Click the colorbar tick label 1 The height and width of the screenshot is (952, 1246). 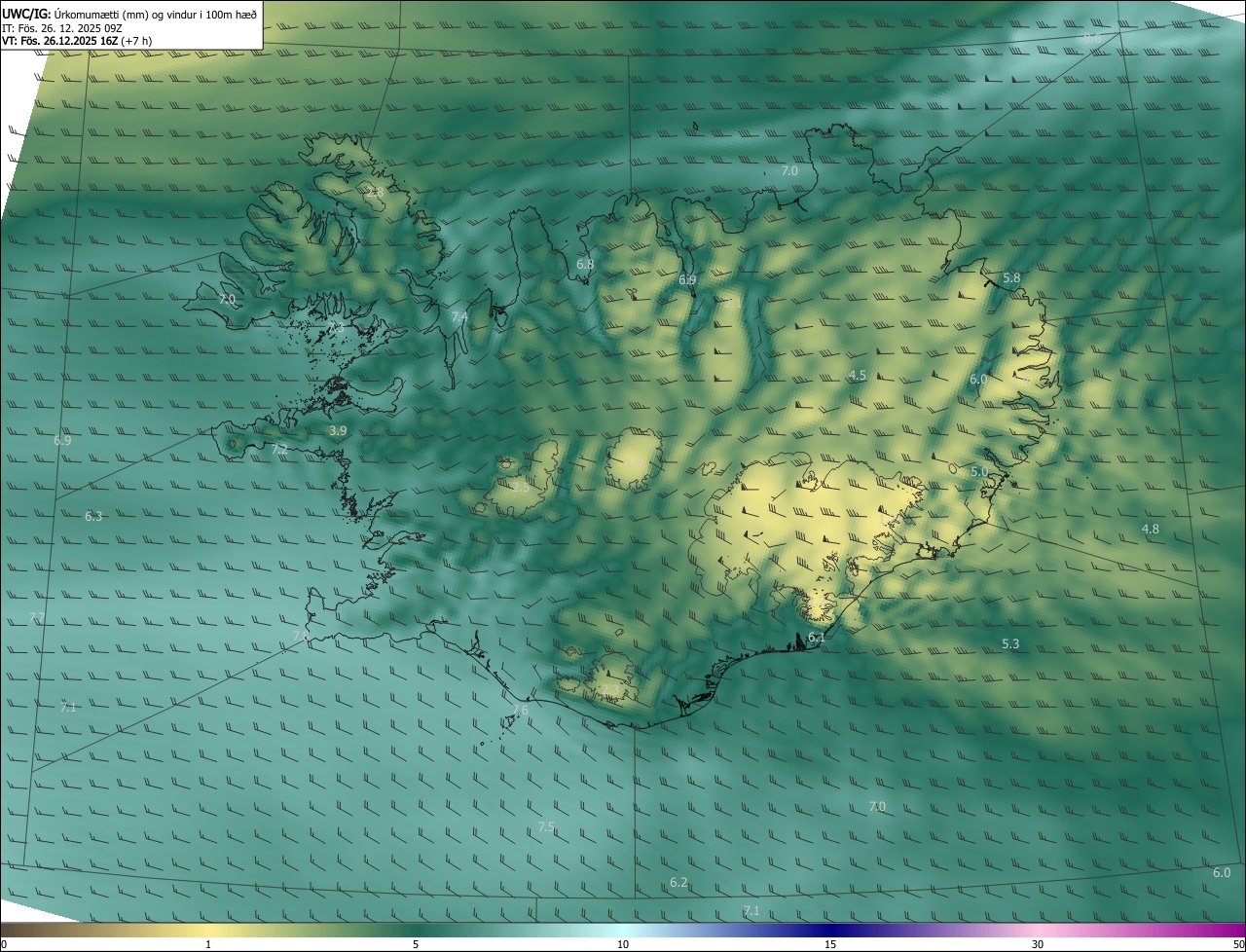pos(208,944)
